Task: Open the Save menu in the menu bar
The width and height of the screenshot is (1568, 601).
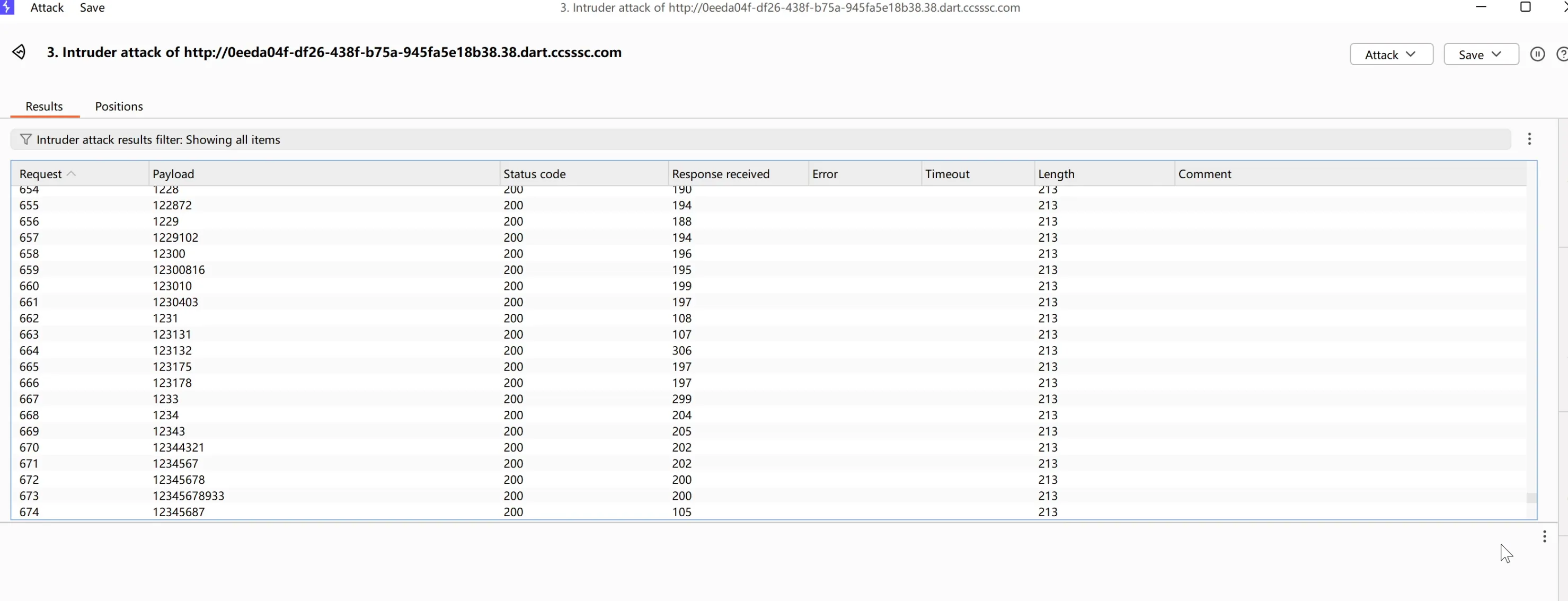Action: tap(92, 8)
